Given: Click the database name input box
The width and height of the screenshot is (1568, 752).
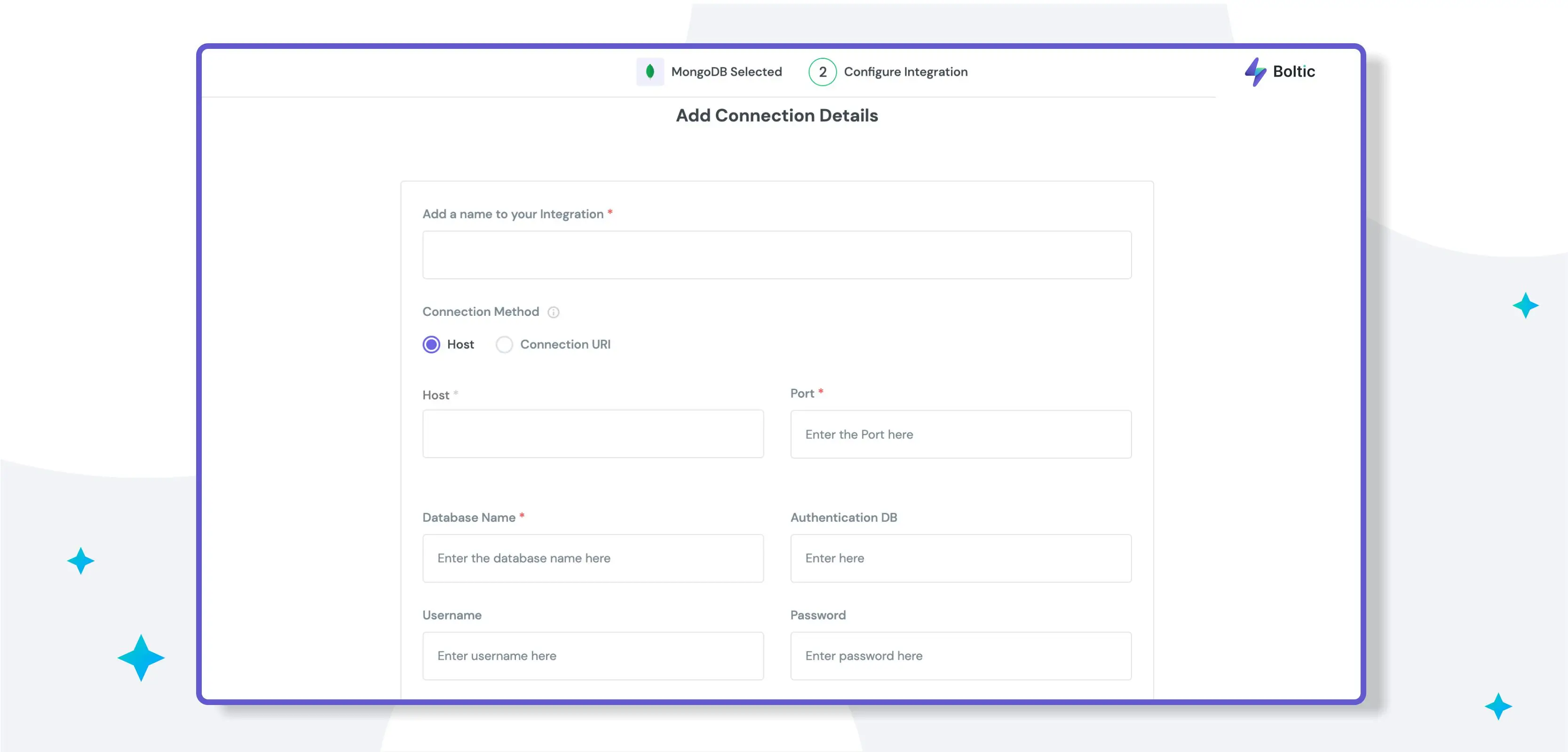Looking at the screenshot, I should [x=592, y=558].
